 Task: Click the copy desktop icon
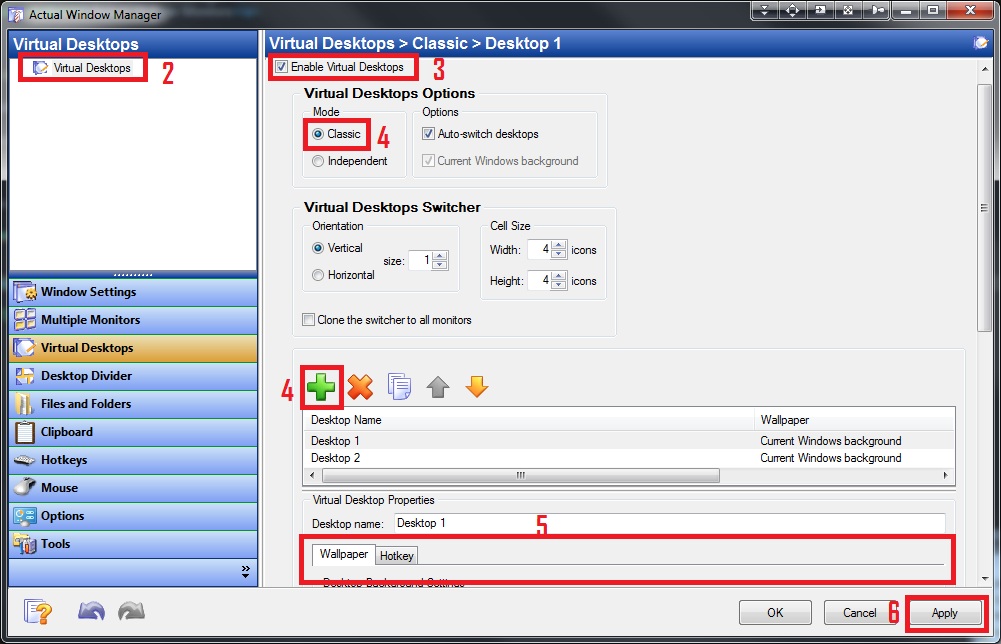(400, 387)
